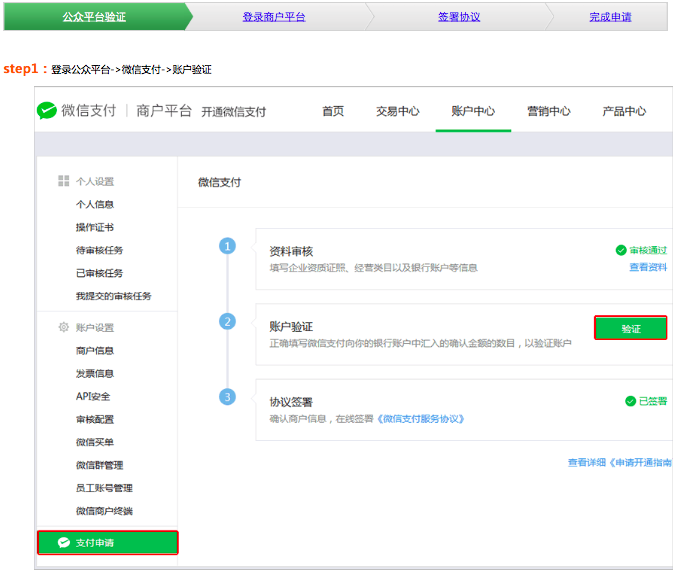Click the 支付申请 sidebar button

(108, 543)
